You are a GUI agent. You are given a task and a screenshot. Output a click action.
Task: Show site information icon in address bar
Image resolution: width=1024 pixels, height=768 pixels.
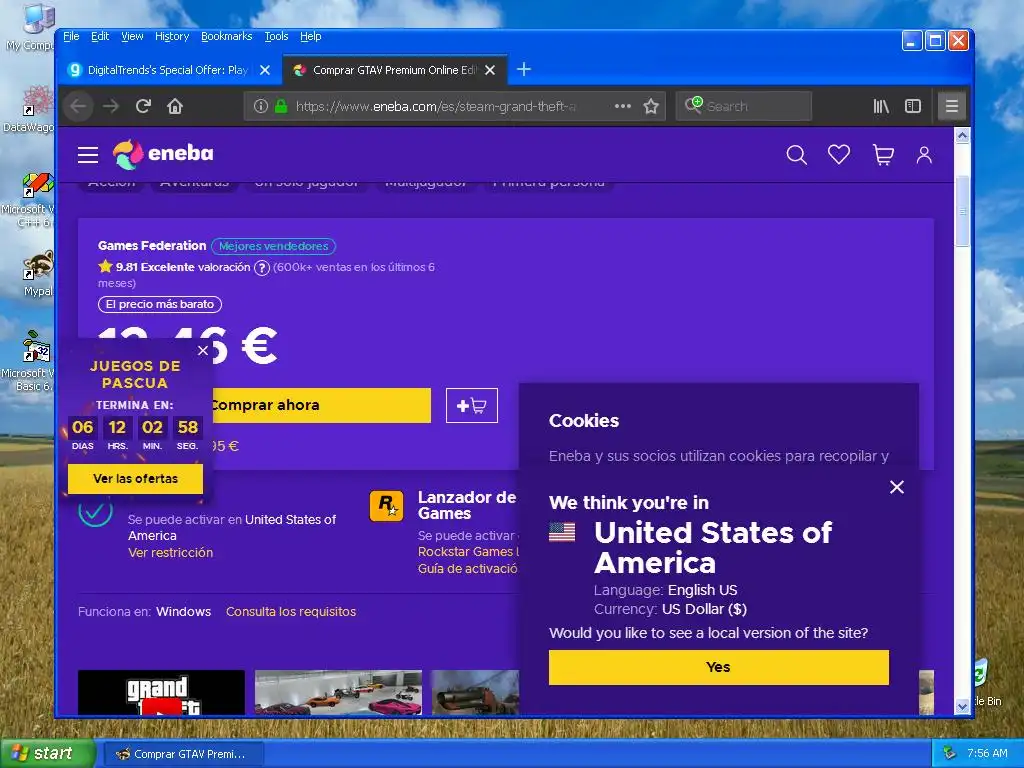click(261, 106)
